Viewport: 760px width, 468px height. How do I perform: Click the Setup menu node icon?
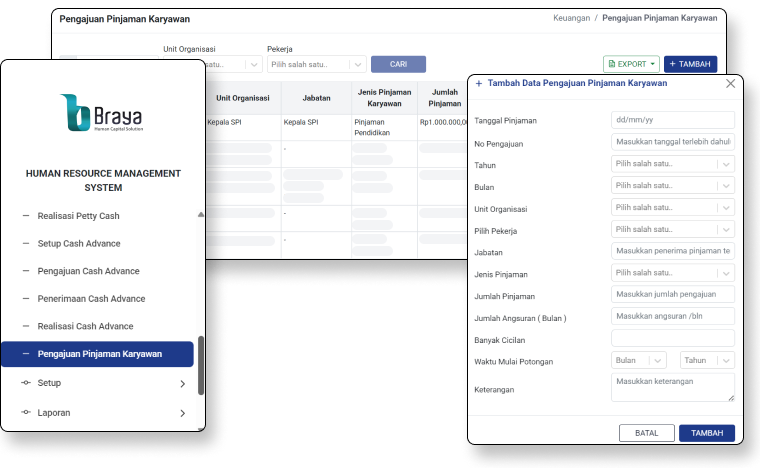point(26,383)
